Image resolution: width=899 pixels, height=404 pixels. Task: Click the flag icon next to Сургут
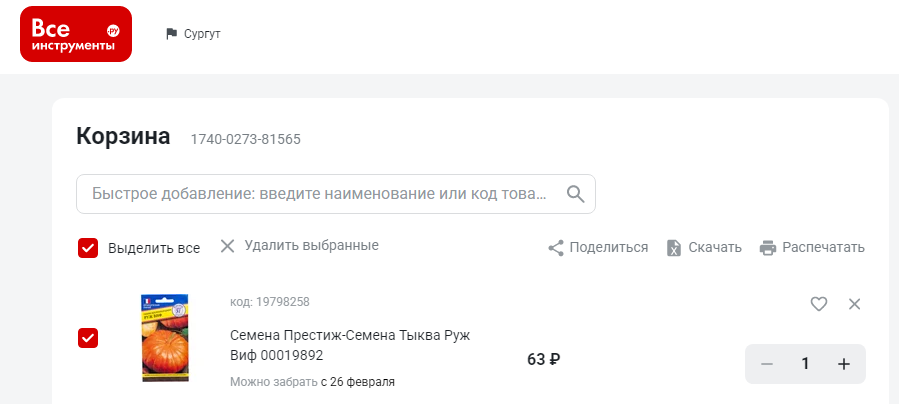click(171, 34)
